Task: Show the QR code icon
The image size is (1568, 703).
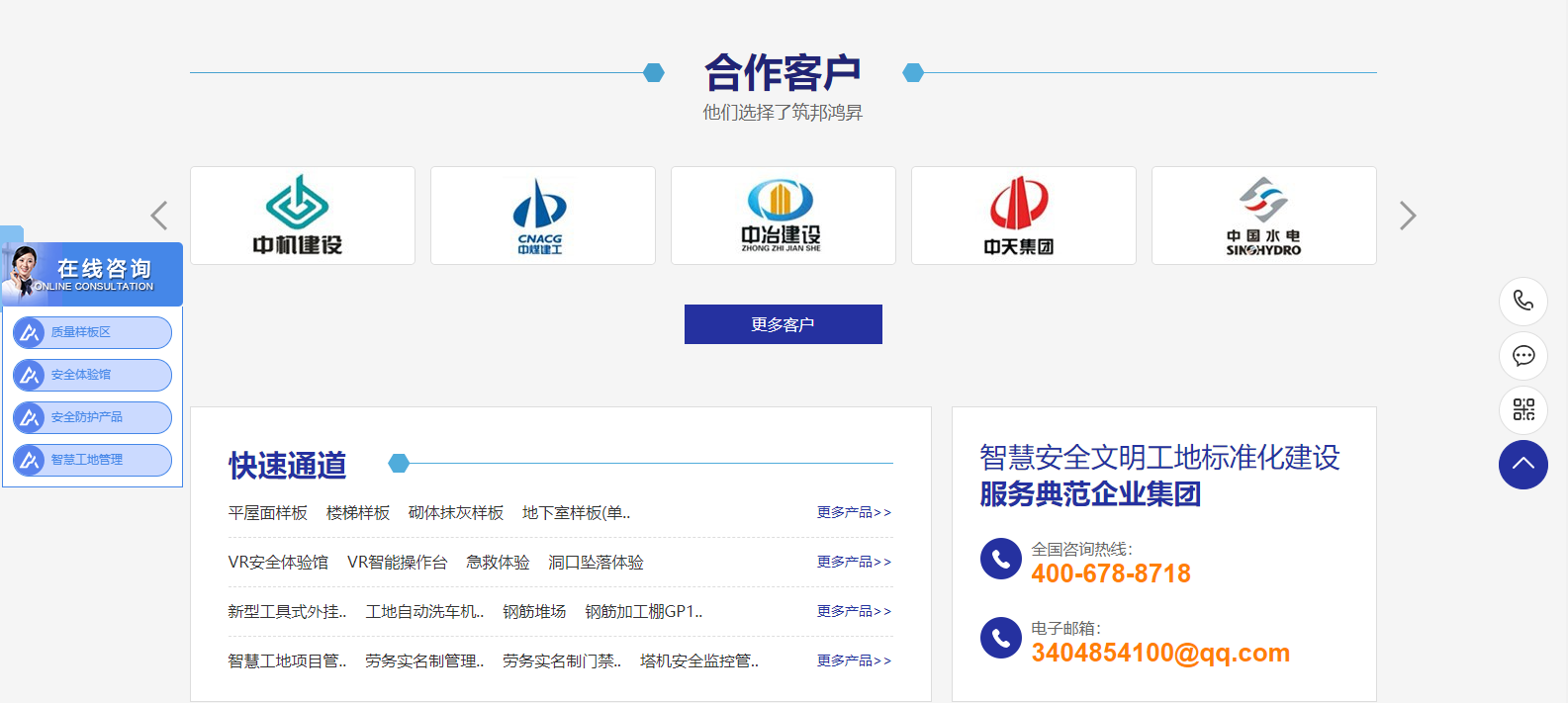Action: (1522, 409)
